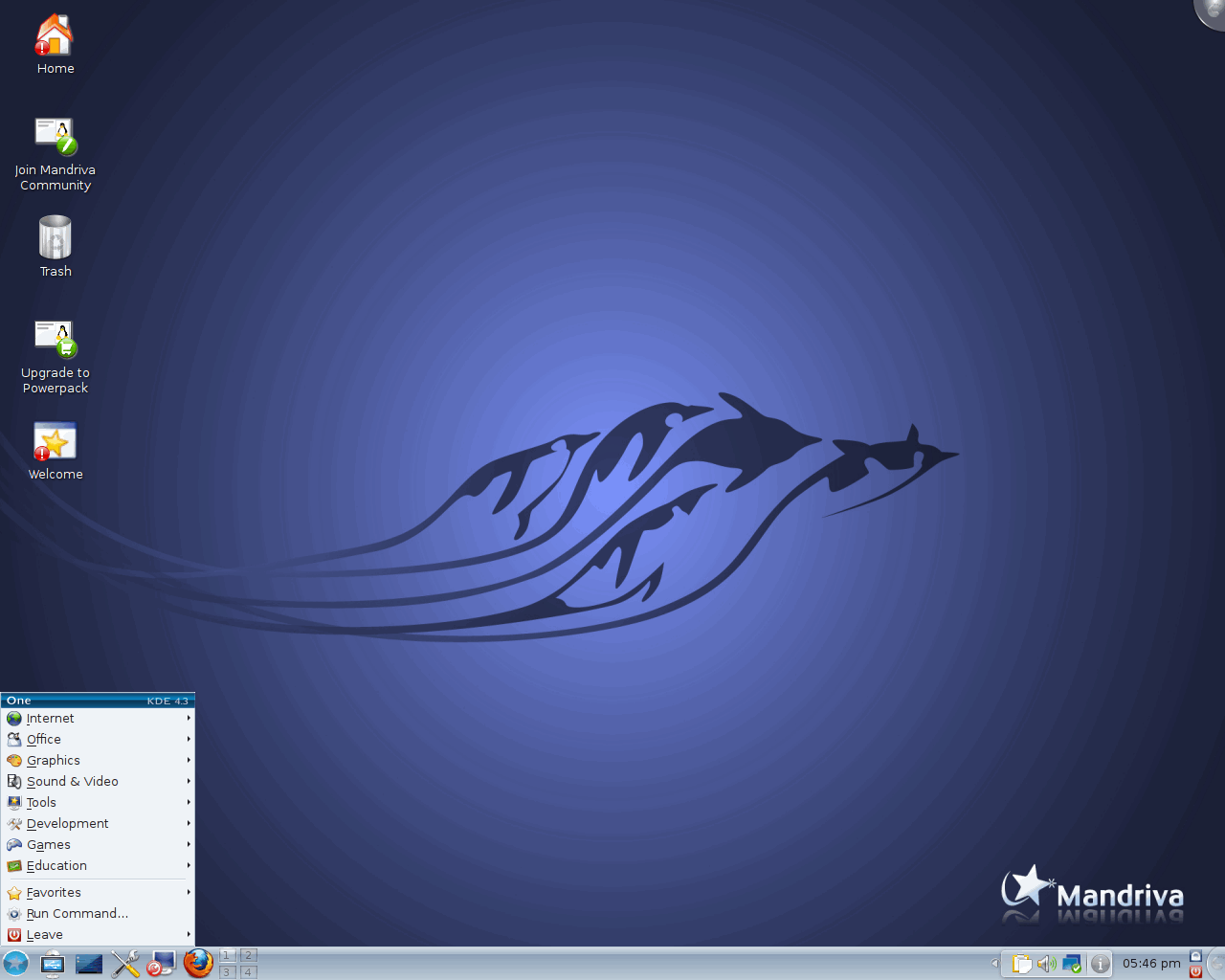Click the 05:46 pm clock
This screenshot has width=1225, height=980.
tap(1151, 964)
